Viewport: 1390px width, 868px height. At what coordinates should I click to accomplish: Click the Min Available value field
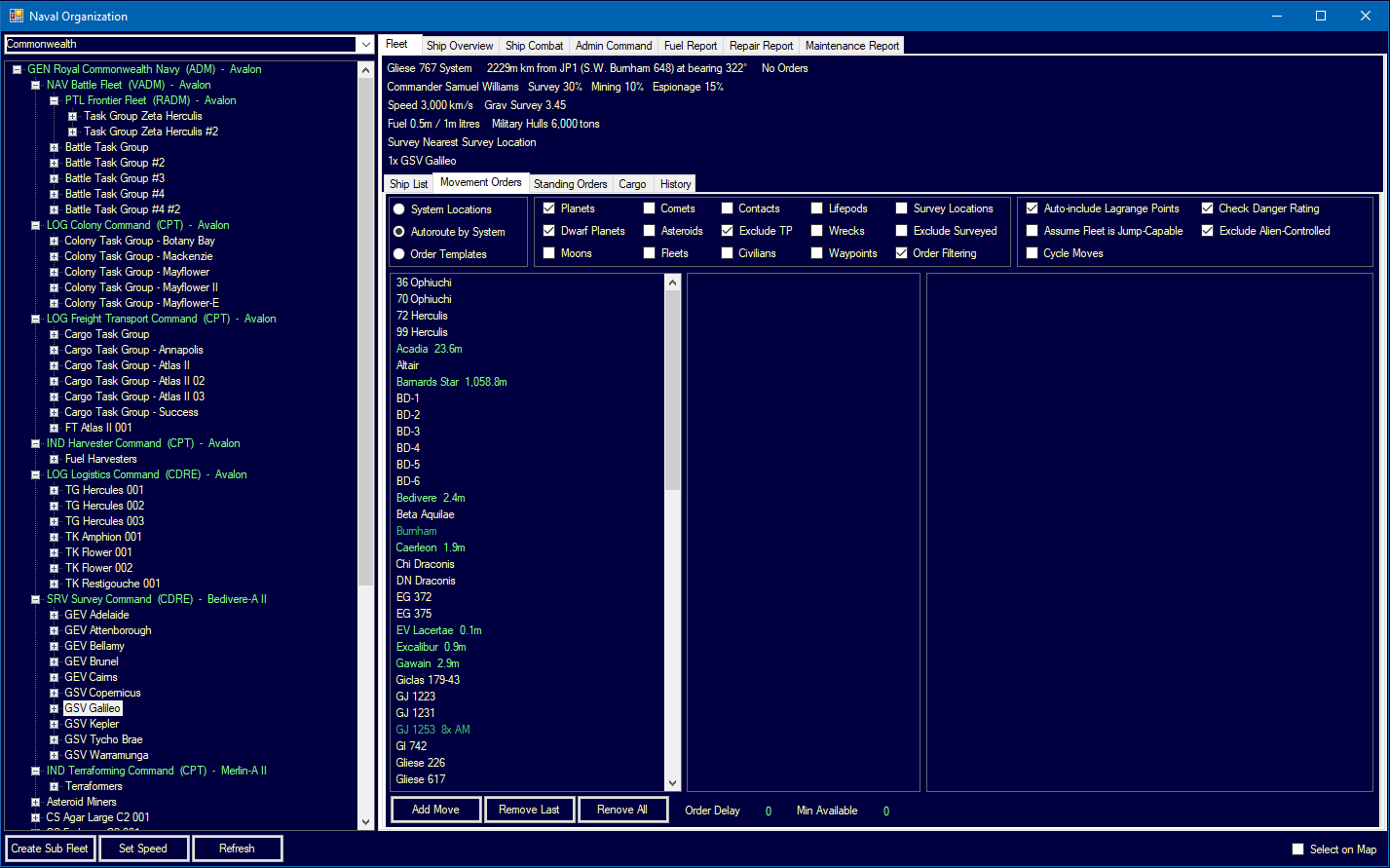[886, 811]
